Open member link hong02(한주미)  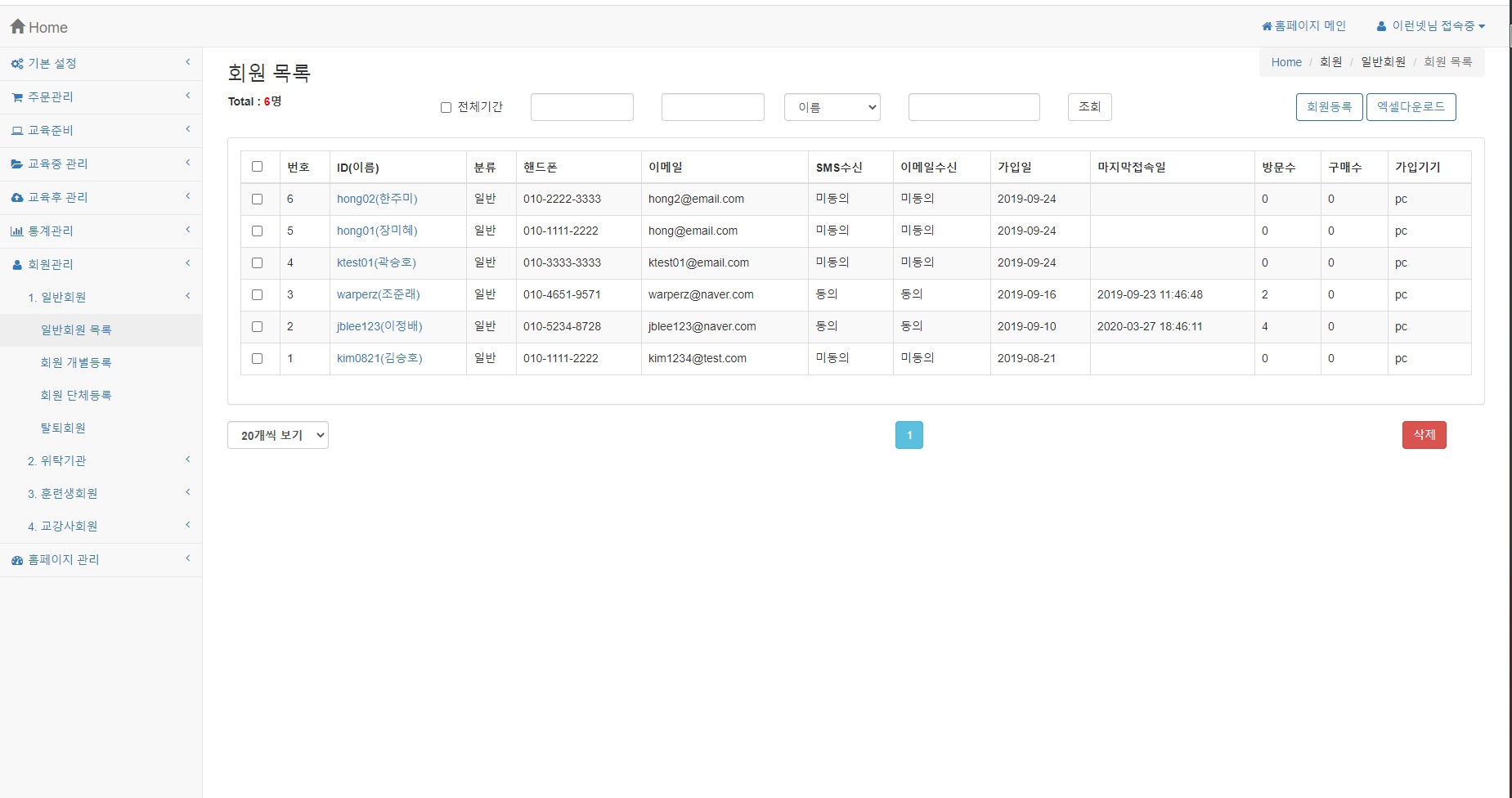(377, 199)
